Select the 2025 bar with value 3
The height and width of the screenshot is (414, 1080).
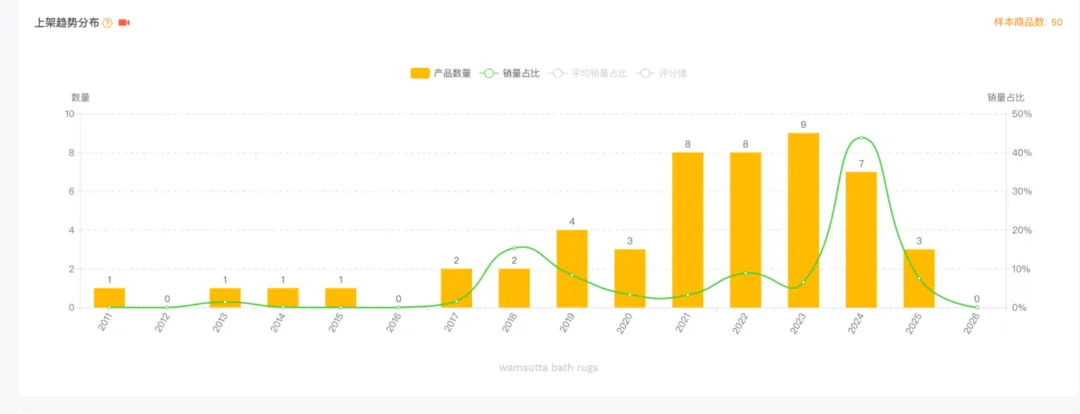(x=920, y=278)
